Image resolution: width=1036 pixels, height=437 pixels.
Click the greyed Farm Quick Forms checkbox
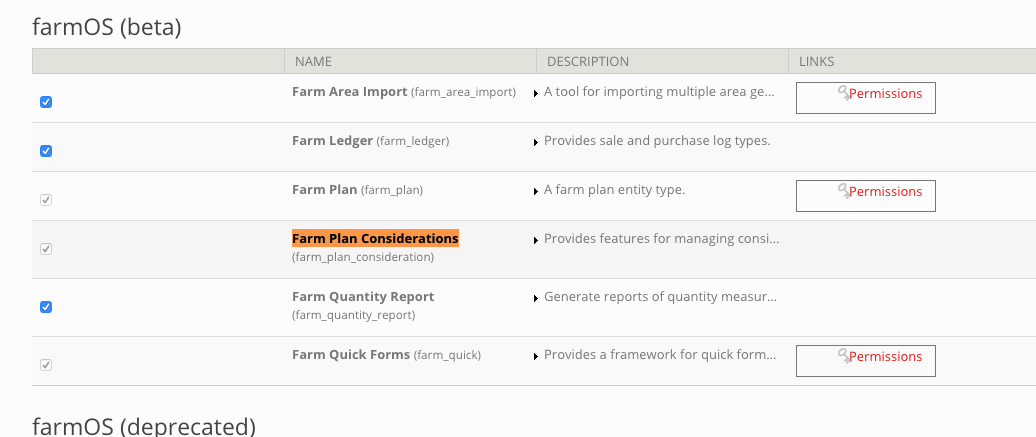46,365
